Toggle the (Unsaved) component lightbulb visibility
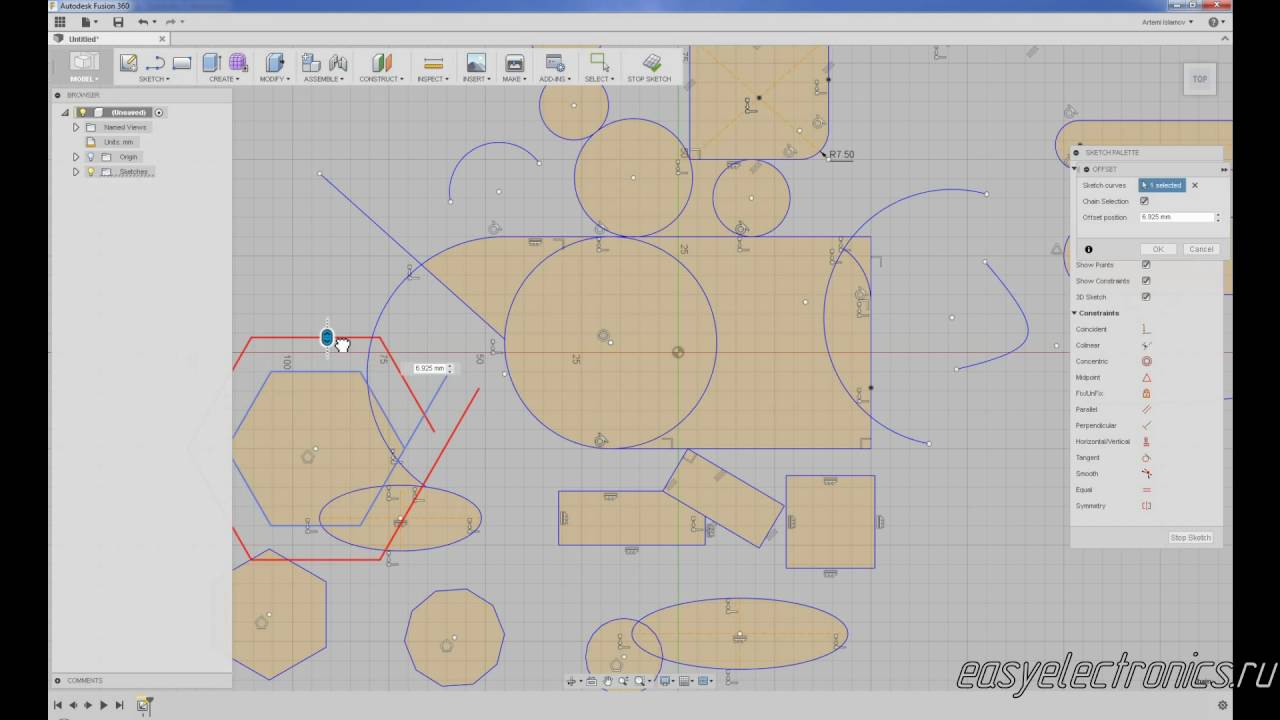The height and width of the screenshot is (720, 1280). 83,112
